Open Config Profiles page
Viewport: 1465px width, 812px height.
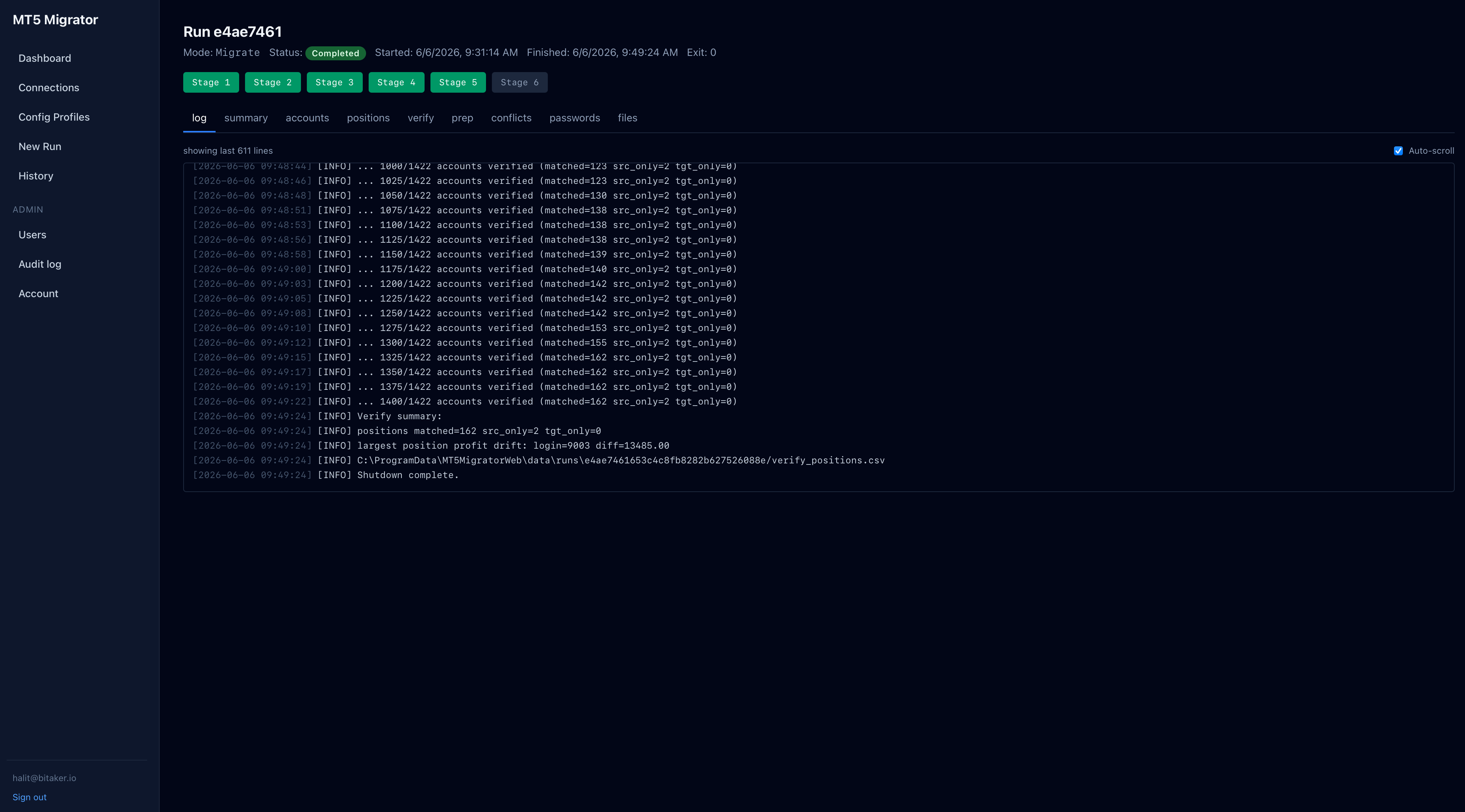(54, 117)
